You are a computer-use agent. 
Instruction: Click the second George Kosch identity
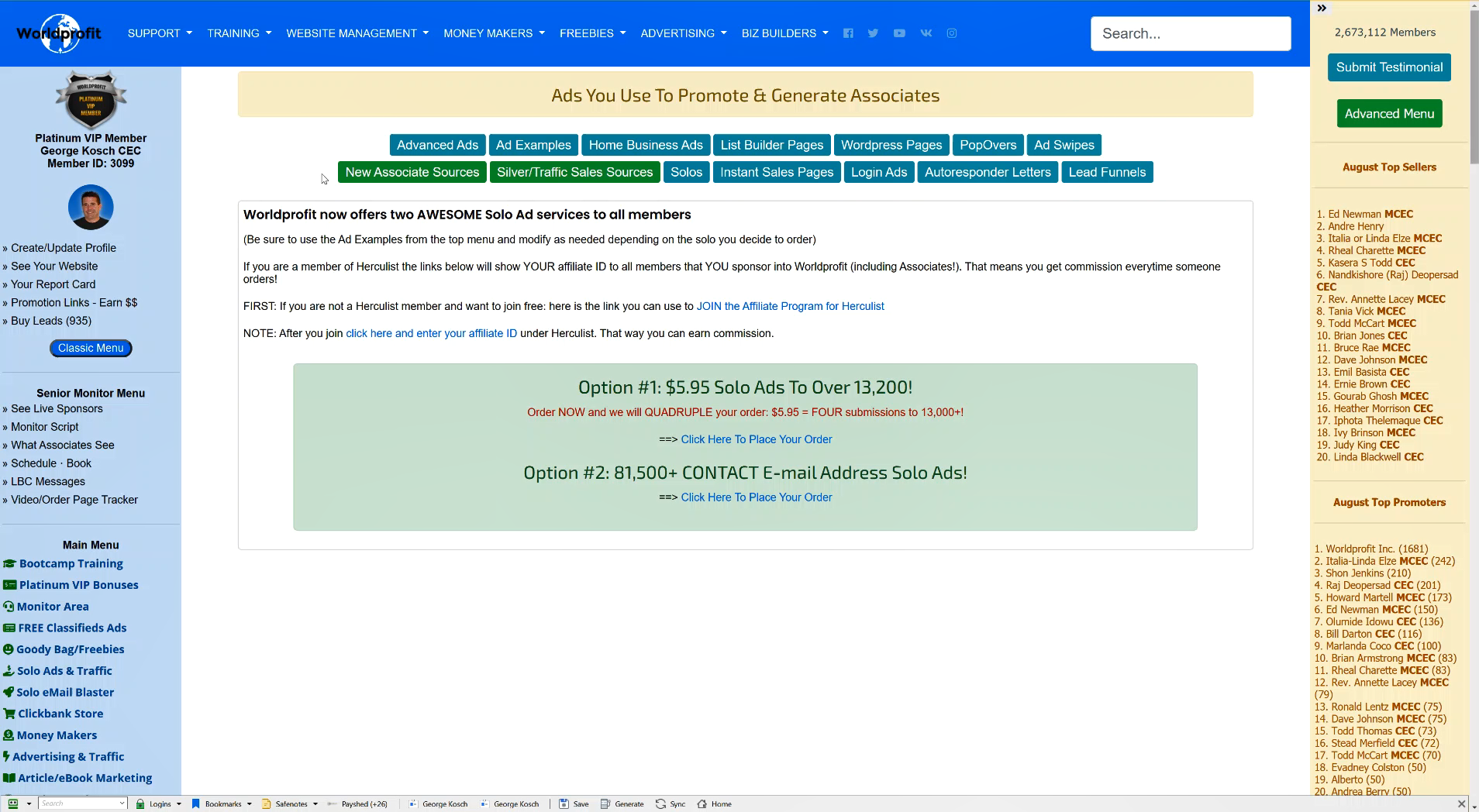(x=509, y=803)
